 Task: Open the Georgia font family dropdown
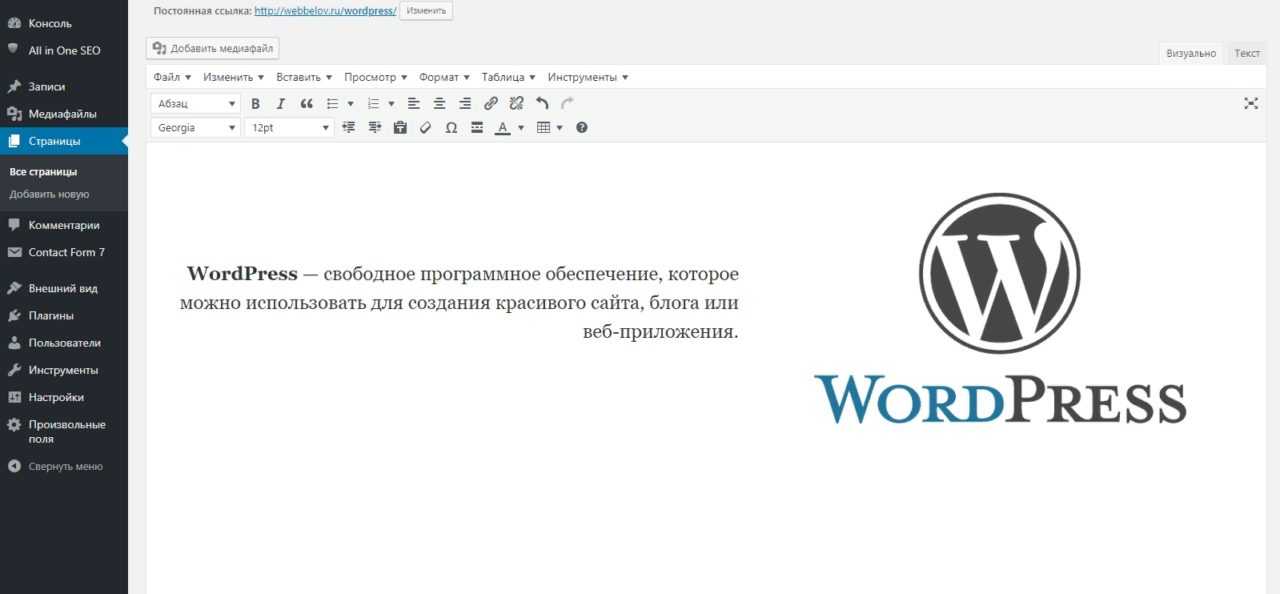click(x=195, y=127)
